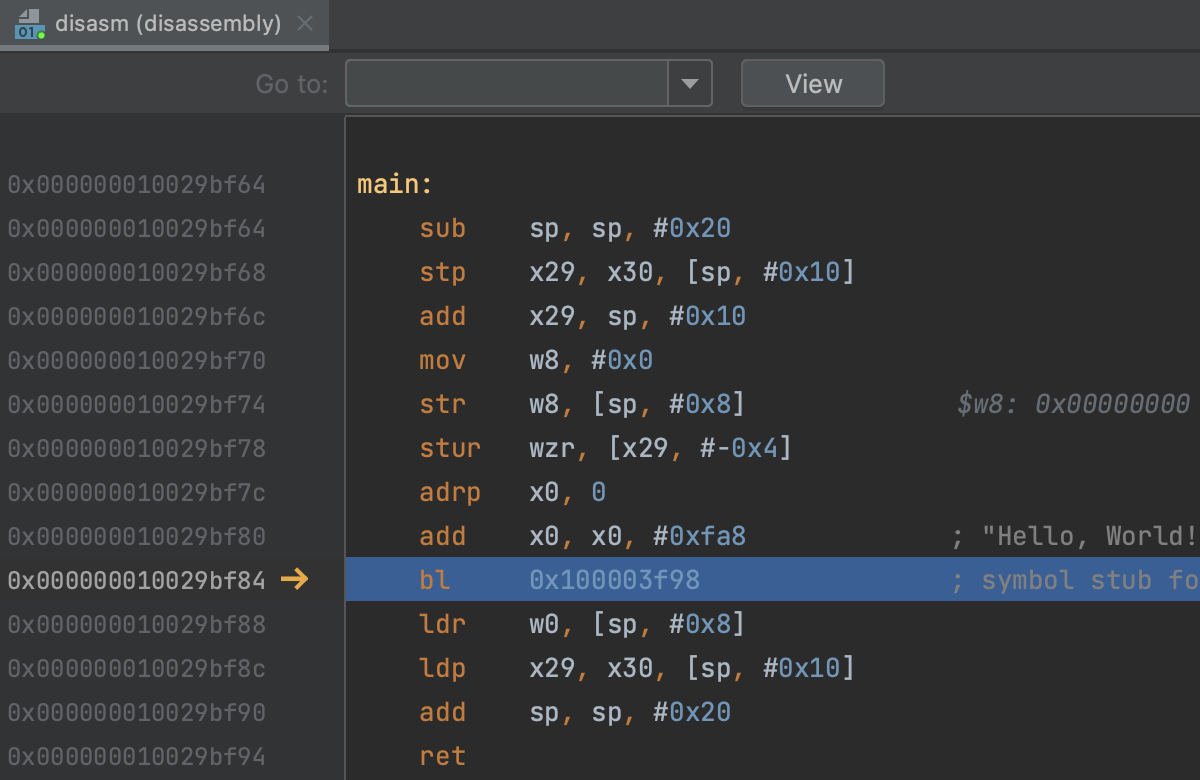Click the yellow execution pointer arrow
The image size is (1200, 780).
pos(295,579)
